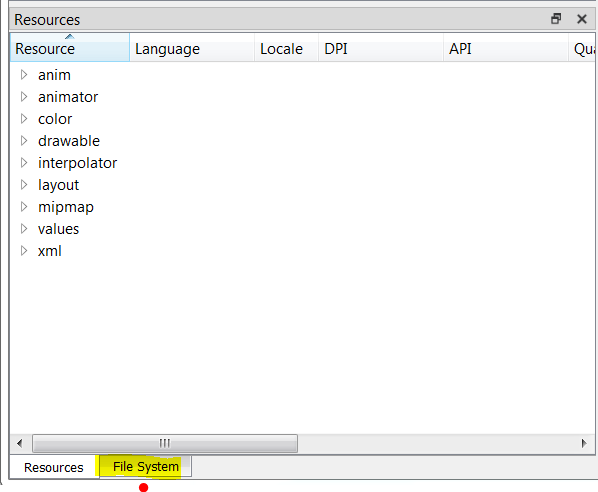This screenshot has height=492, width=598.
Task: Expand the animator tree node
Action: (x=24, y=97)
